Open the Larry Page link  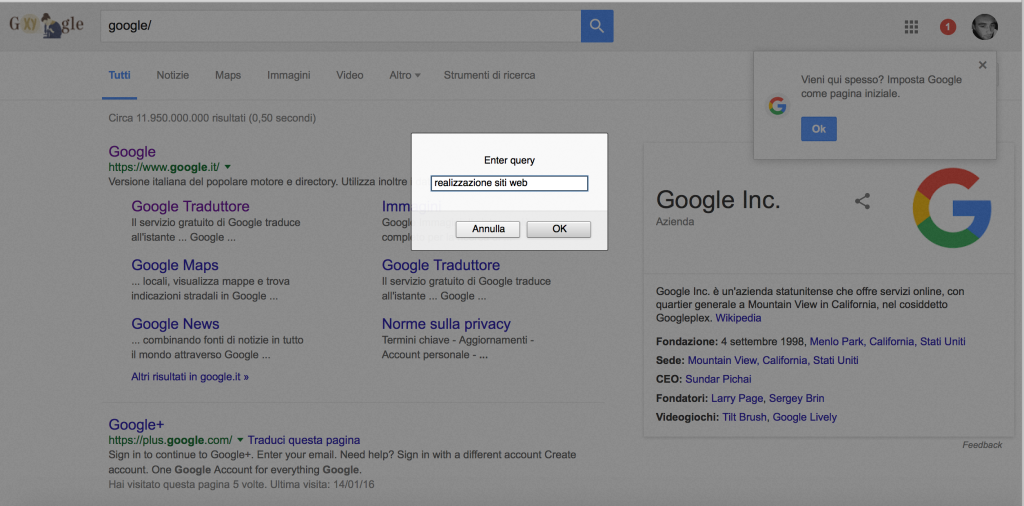click(x=737, y=398)
